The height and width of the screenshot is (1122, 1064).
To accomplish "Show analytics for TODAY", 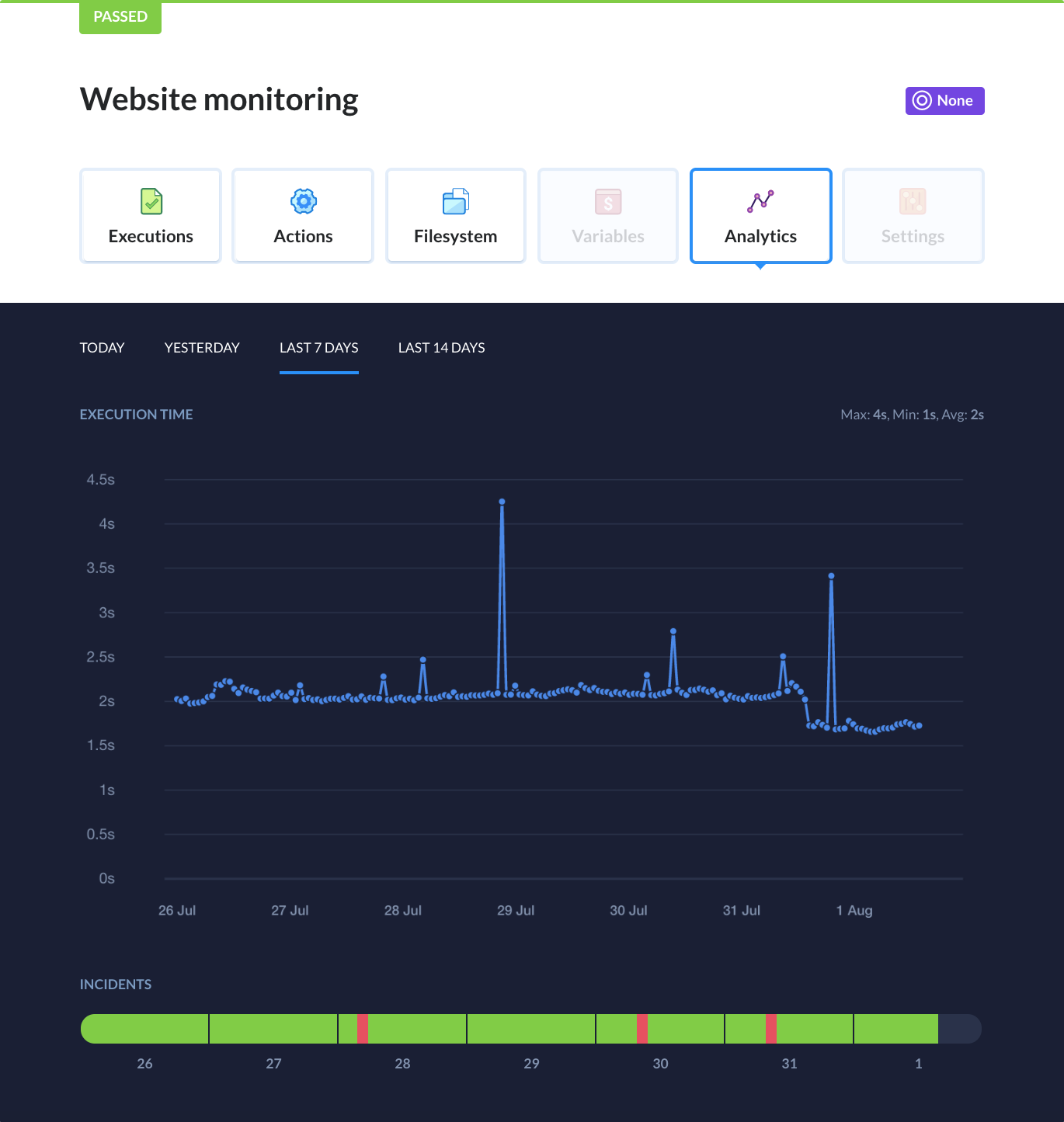I will pyautogui.click(x=102, y=348).
